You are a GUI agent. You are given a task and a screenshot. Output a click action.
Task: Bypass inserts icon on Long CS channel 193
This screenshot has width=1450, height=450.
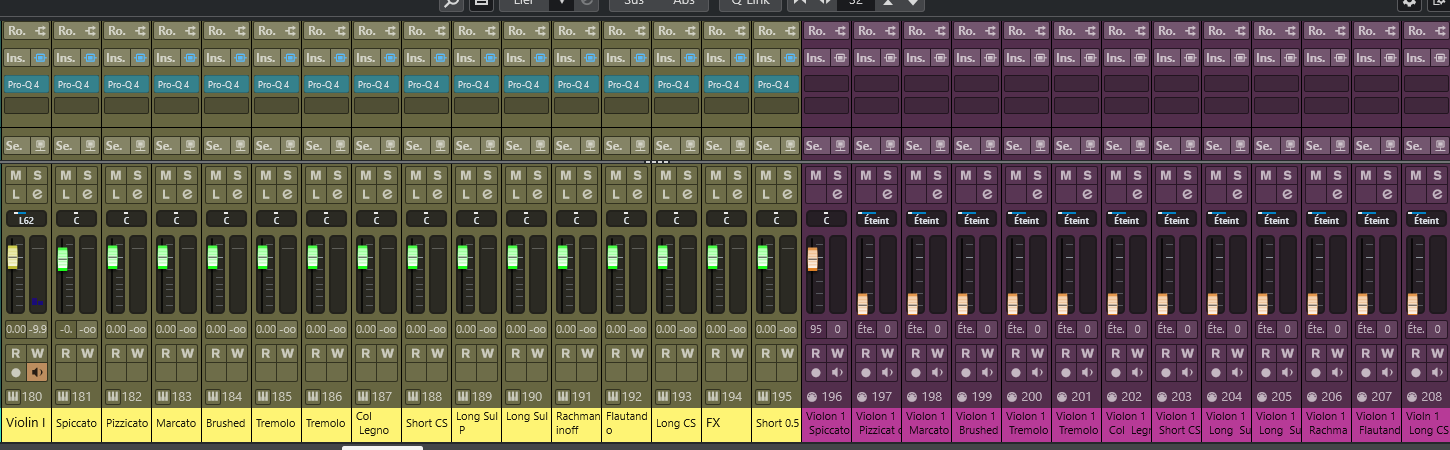click(x=690, y=58)
